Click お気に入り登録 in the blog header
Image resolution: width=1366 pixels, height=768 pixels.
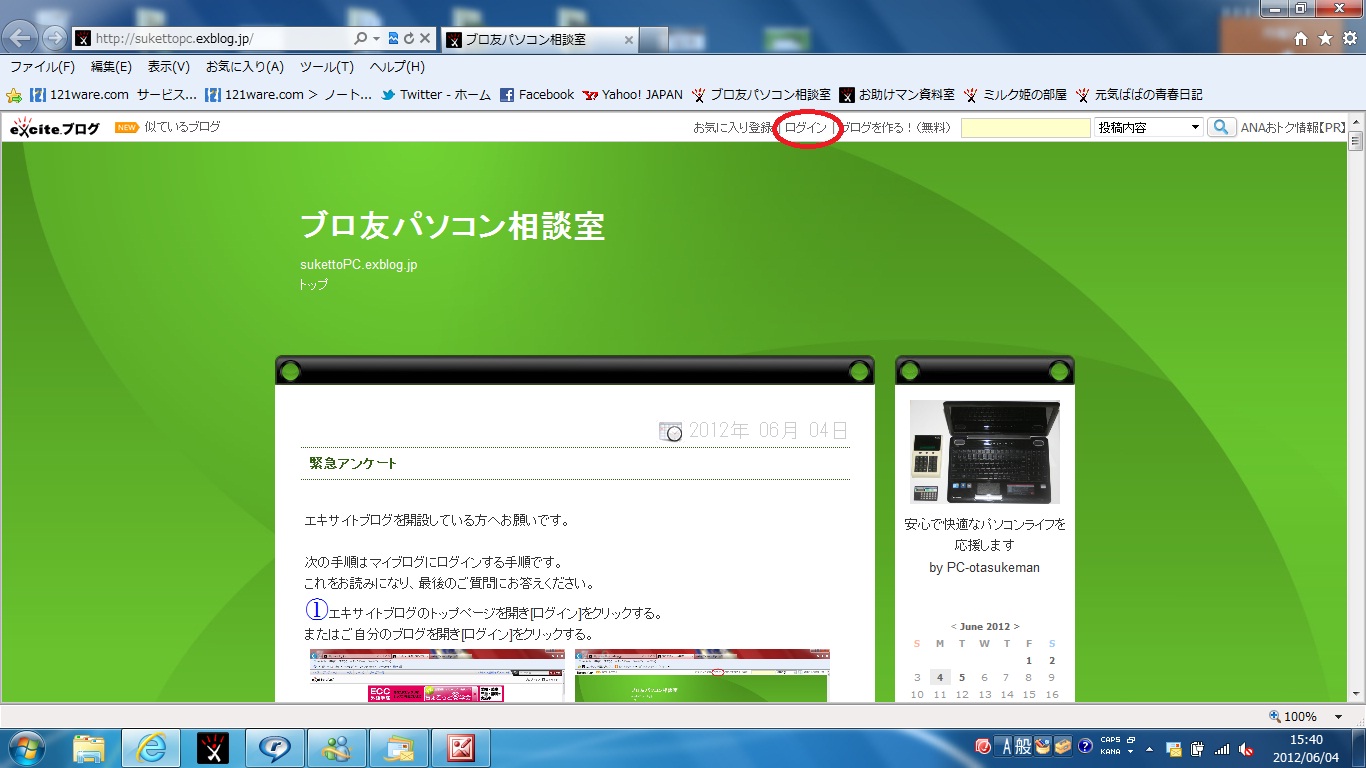[733, 128]
